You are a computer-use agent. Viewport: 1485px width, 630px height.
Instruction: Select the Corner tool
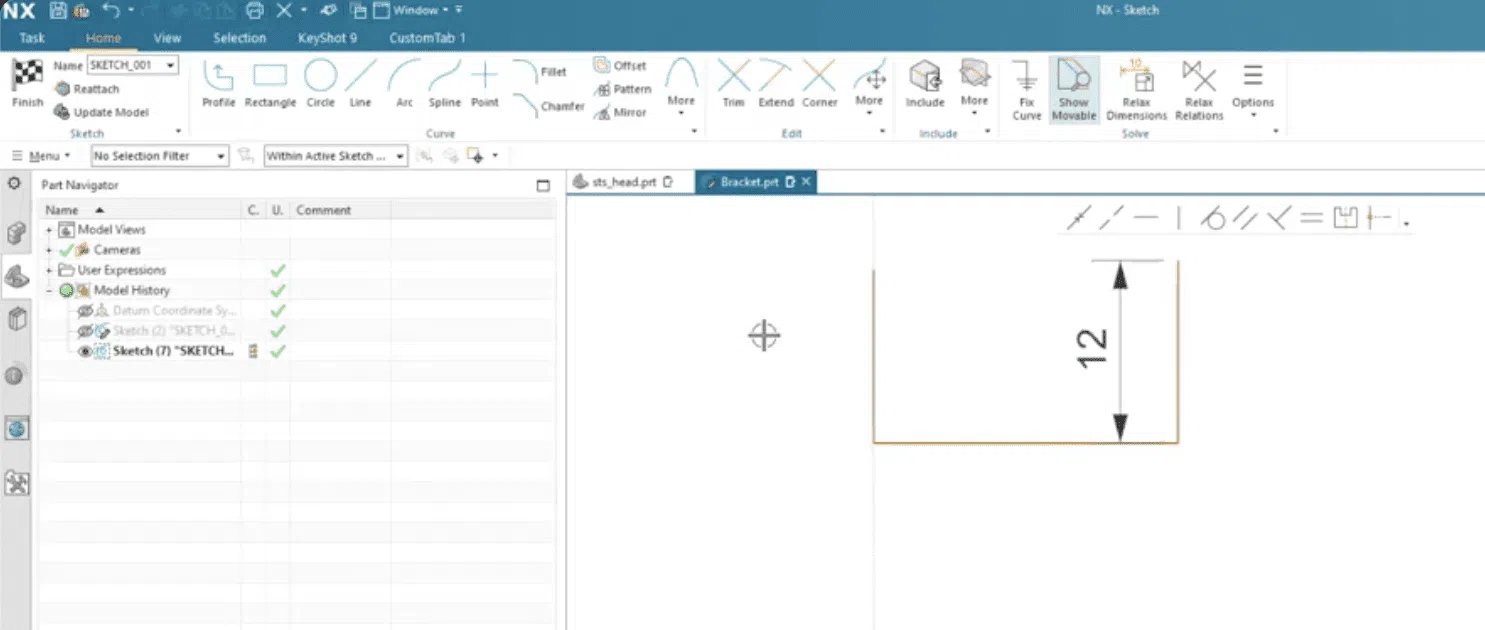pos(819,84)
